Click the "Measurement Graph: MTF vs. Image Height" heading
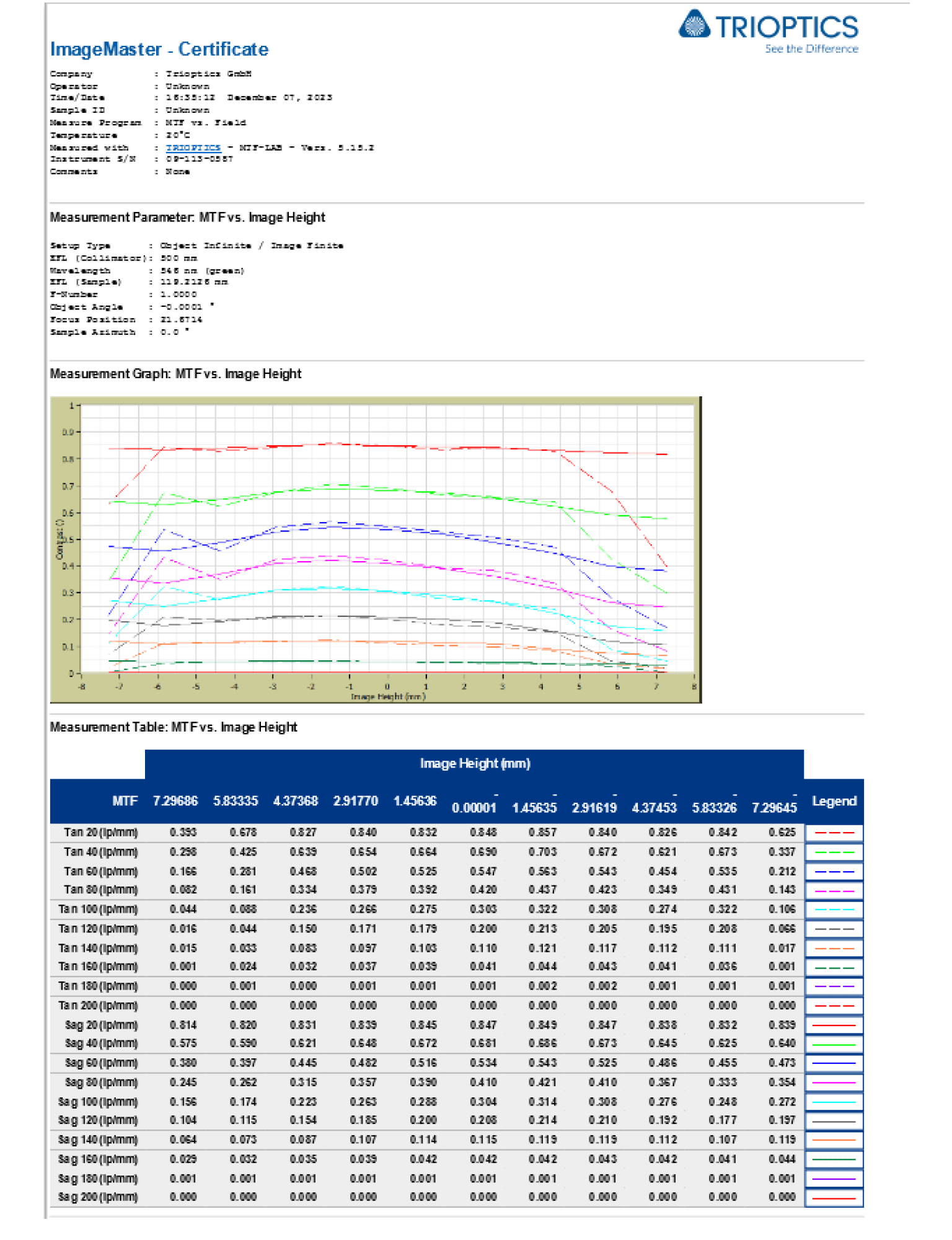Image resolution: width=952 pixels, height=1240 pixels. point(175,374)
